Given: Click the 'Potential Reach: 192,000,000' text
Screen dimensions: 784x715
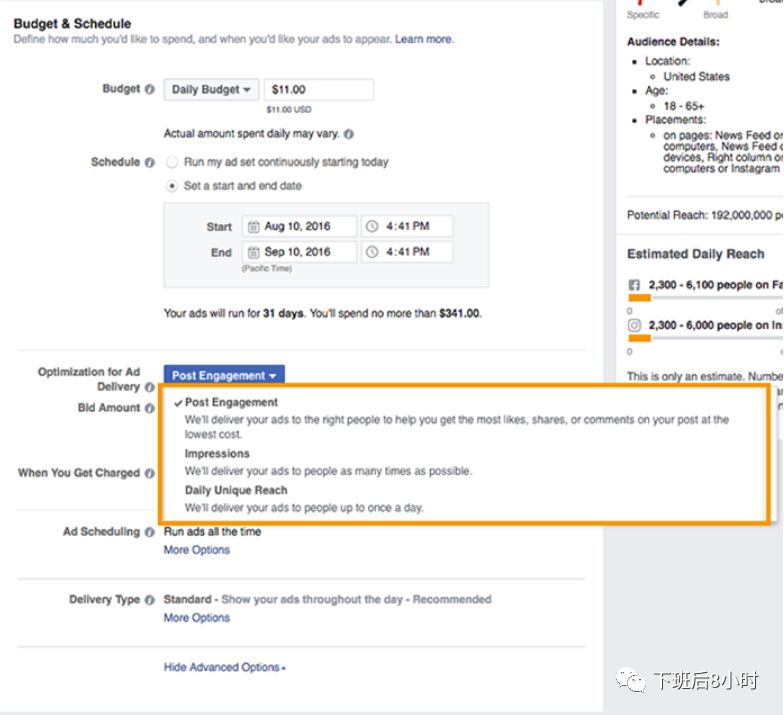Looking at the screenshot, I should pyautogui.click(x=700, y=216).
